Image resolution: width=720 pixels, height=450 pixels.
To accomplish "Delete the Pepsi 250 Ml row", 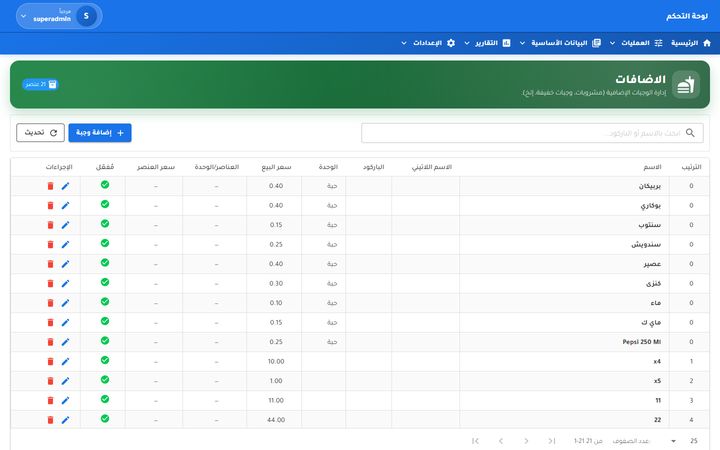I will (51, 342).
